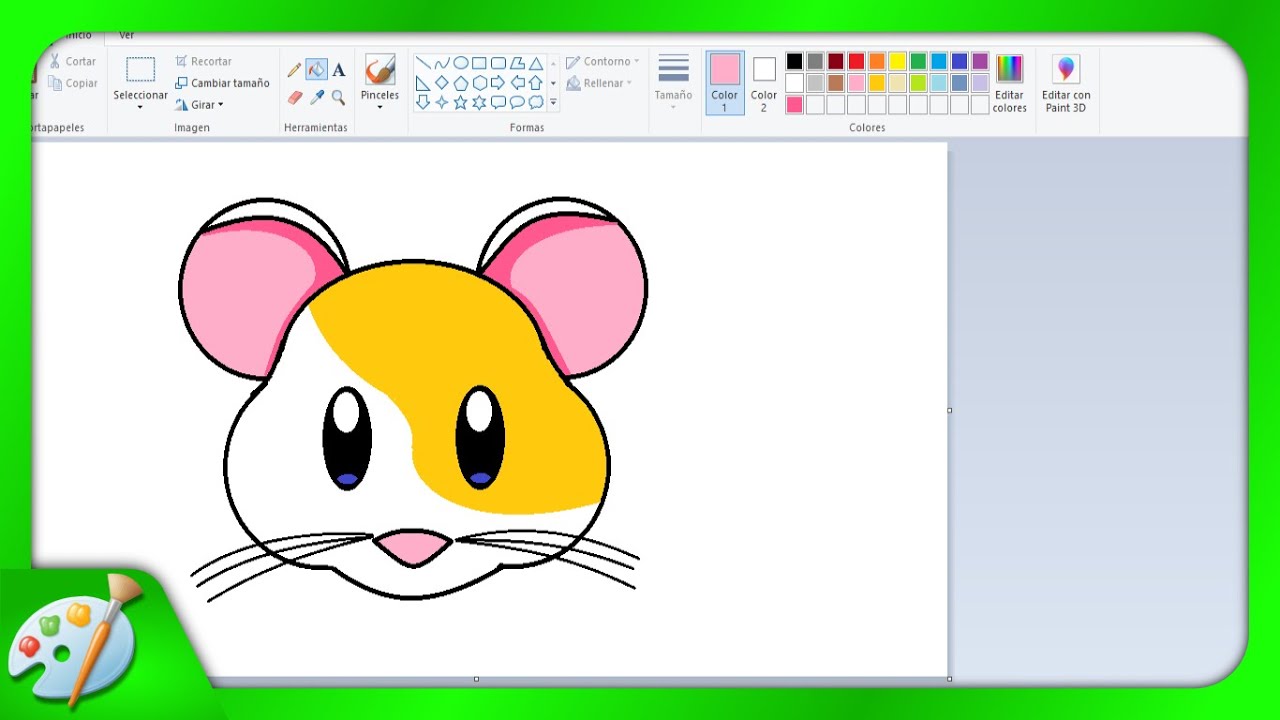Click the hamster's pink nose
The image size is (1280, 720).
[412, 548]
